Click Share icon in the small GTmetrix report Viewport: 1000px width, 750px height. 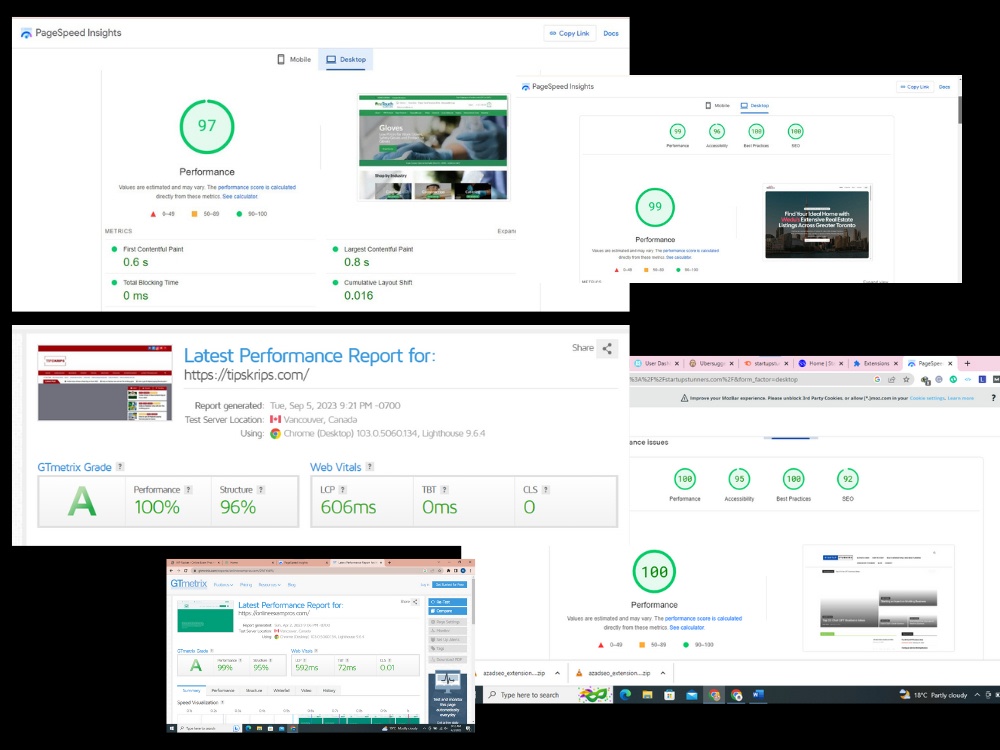[x=415, y=602]
